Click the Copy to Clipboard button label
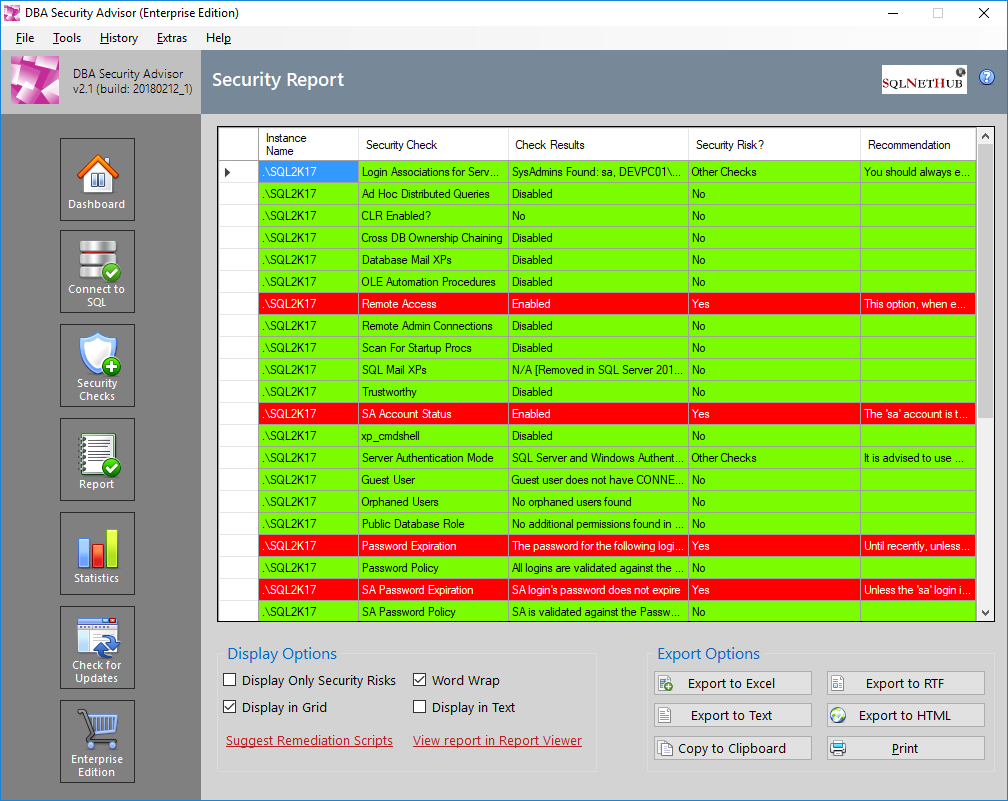1008x801 pixels. pos(732,748)
